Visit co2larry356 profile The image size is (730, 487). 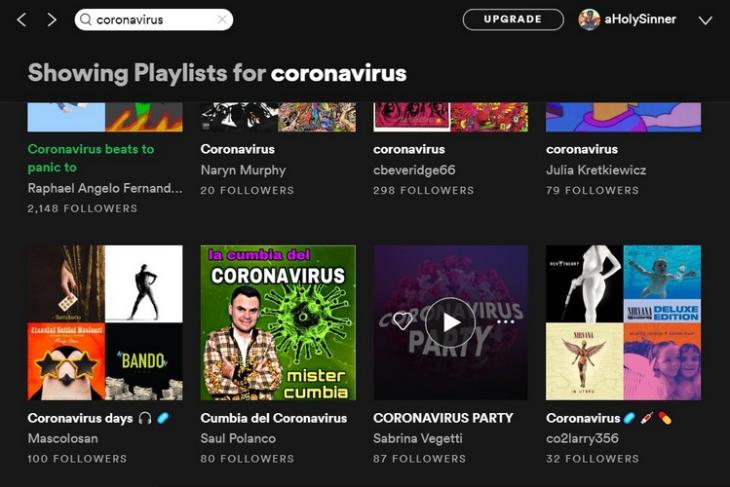(x=582, y=439)
